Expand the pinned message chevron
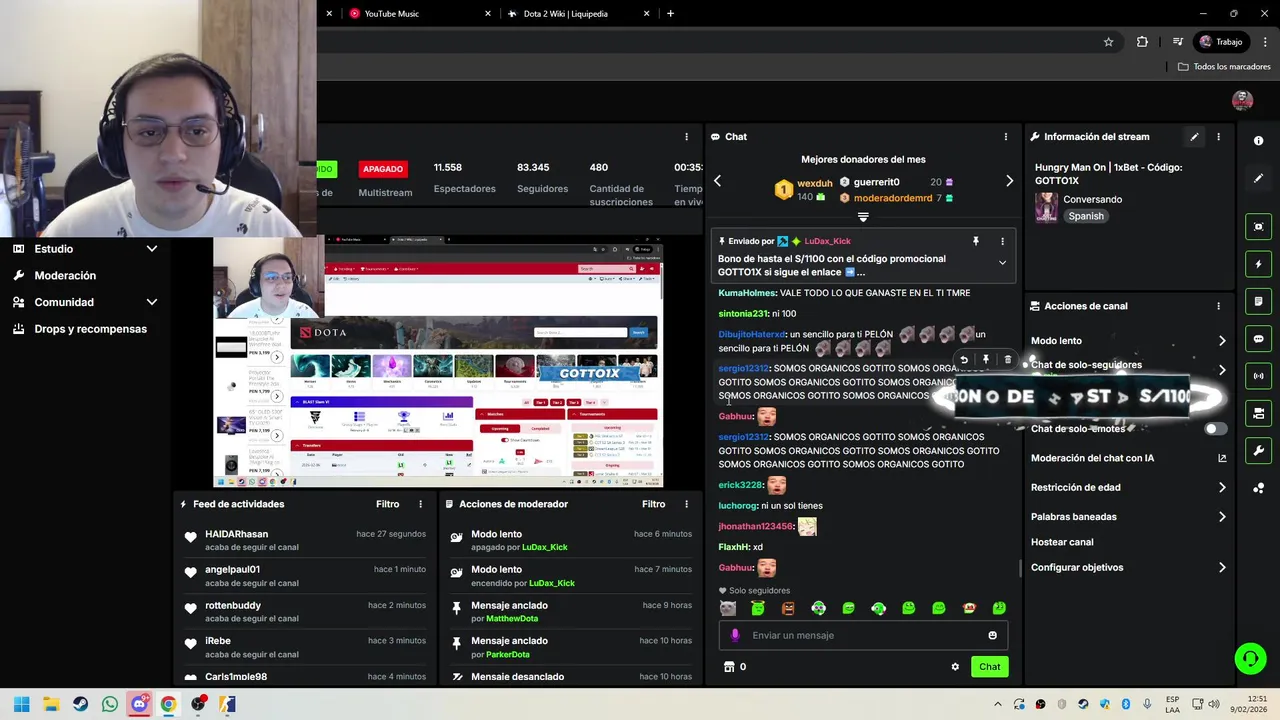Screen dimensions: 1280x720 [x=1002, y=262]
